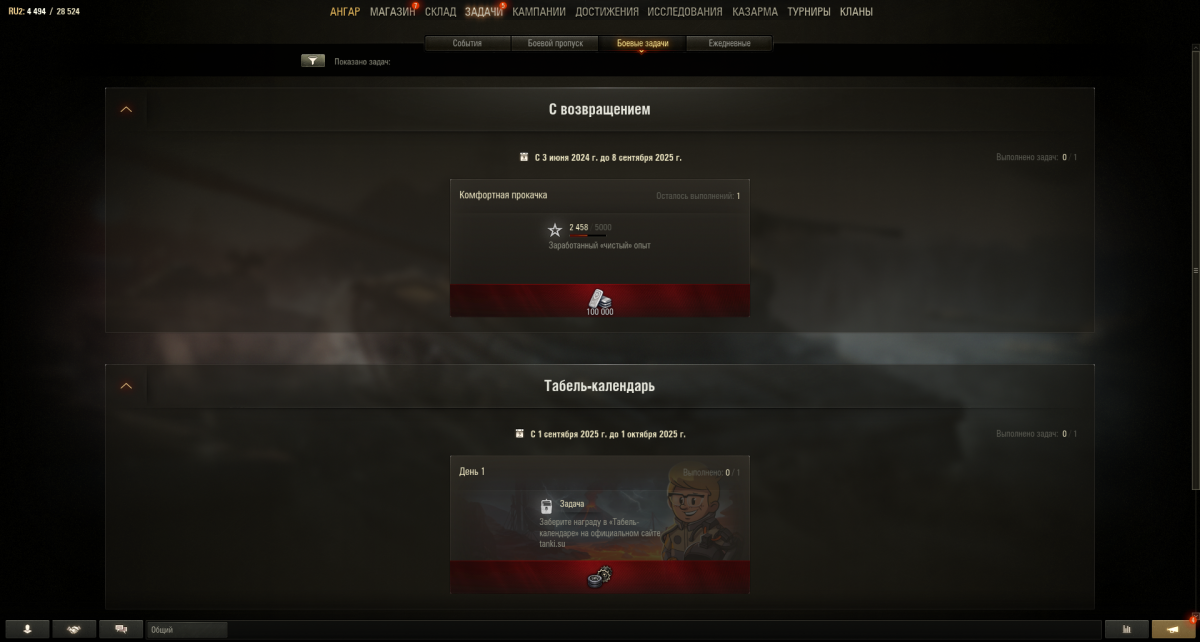This screenshot has height=642, width=1200.
Task: Open the ИССЛЕДОВАНИЯ menu item
Action: [685, 12]
